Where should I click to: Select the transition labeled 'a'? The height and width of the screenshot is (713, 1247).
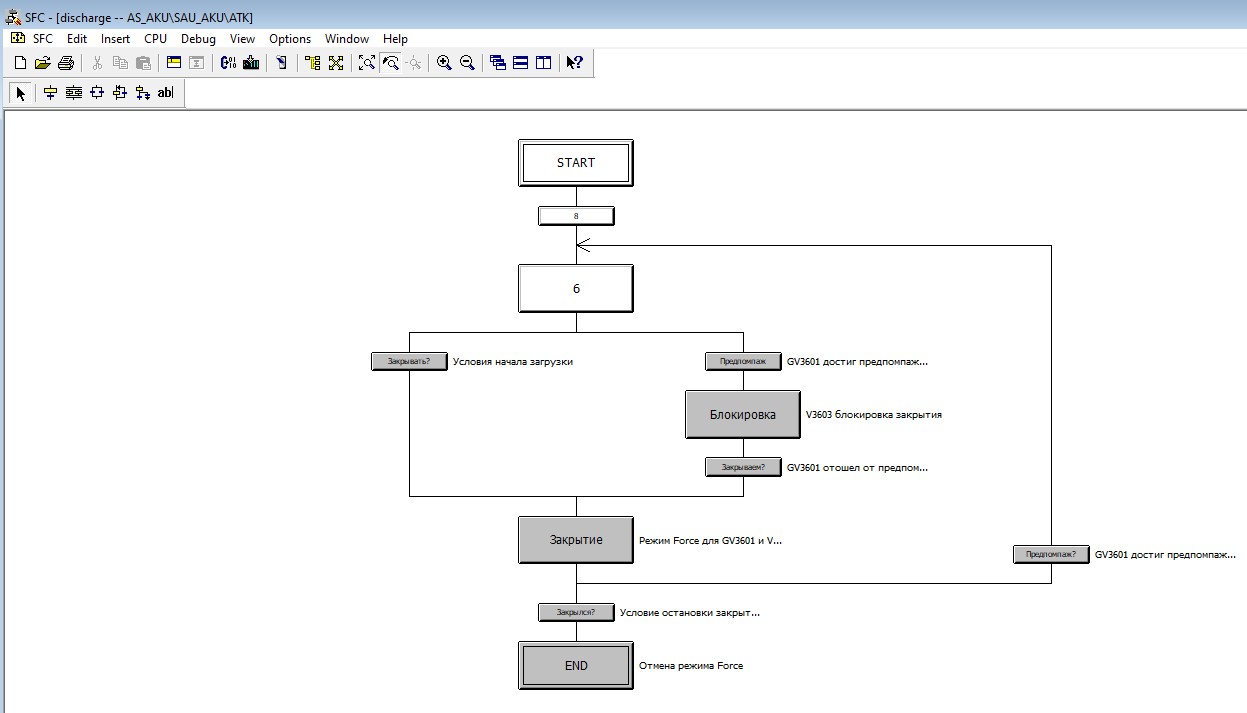(576, 215)
